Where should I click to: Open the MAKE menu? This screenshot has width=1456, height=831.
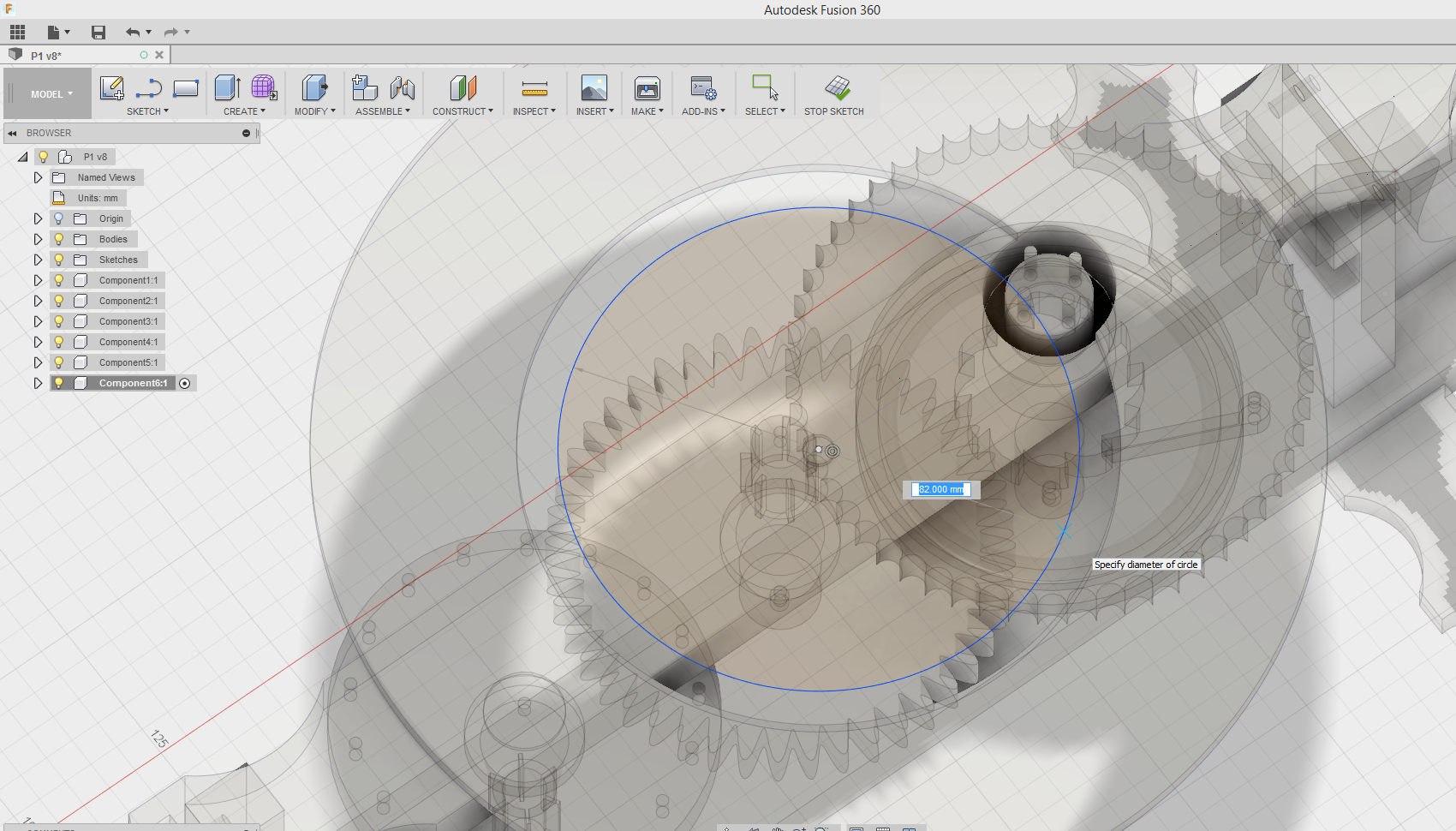point(647,111)
